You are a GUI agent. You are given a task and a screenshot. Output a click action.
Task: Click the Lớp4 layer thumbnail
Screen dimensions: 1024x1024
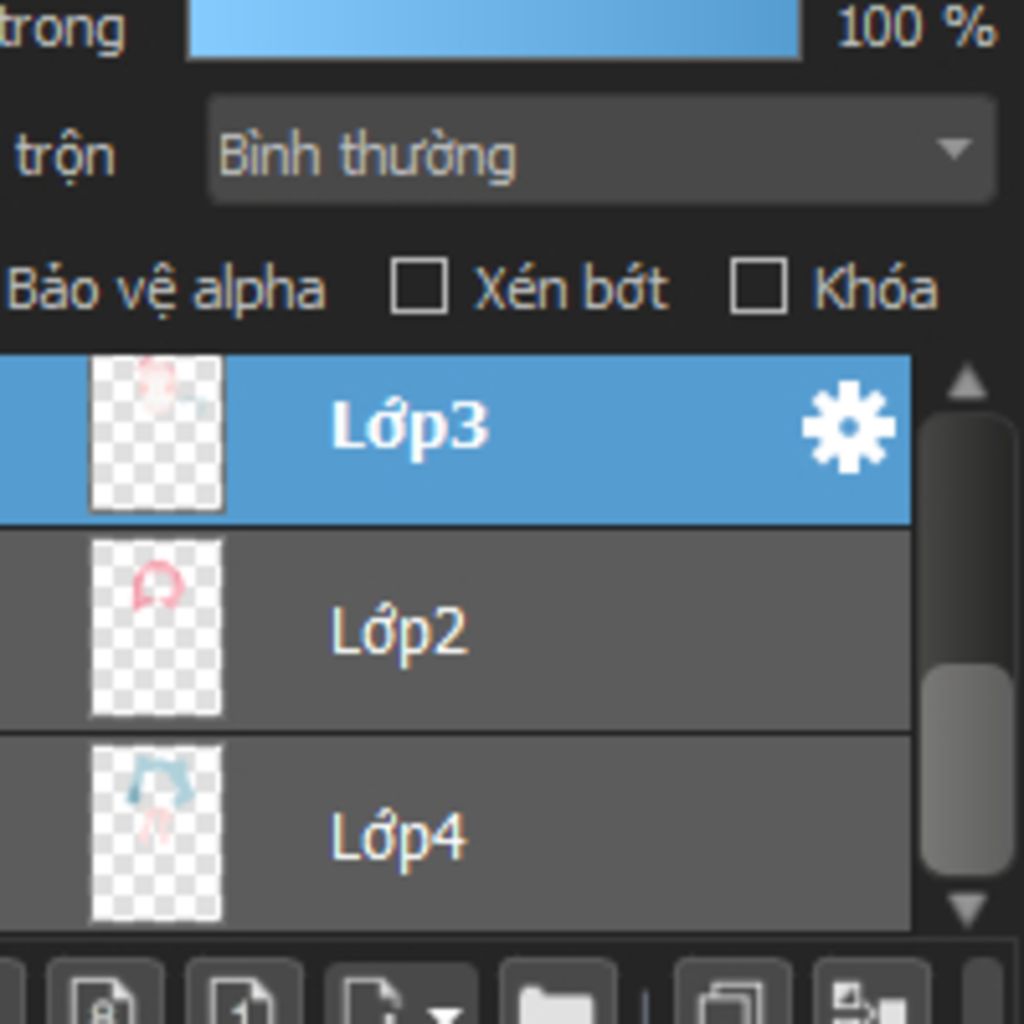[x=157, y=832]
